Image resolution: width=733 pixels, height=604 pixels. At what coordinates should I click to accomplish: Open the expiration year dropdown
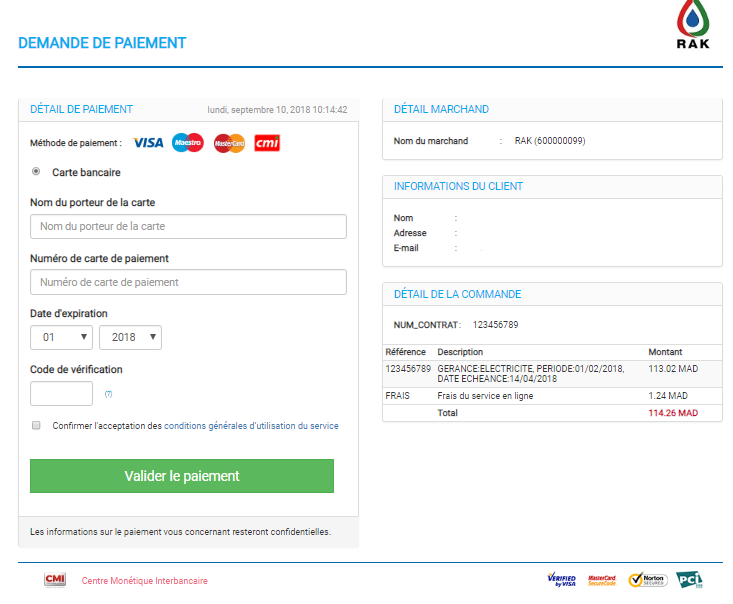(130, 337)
